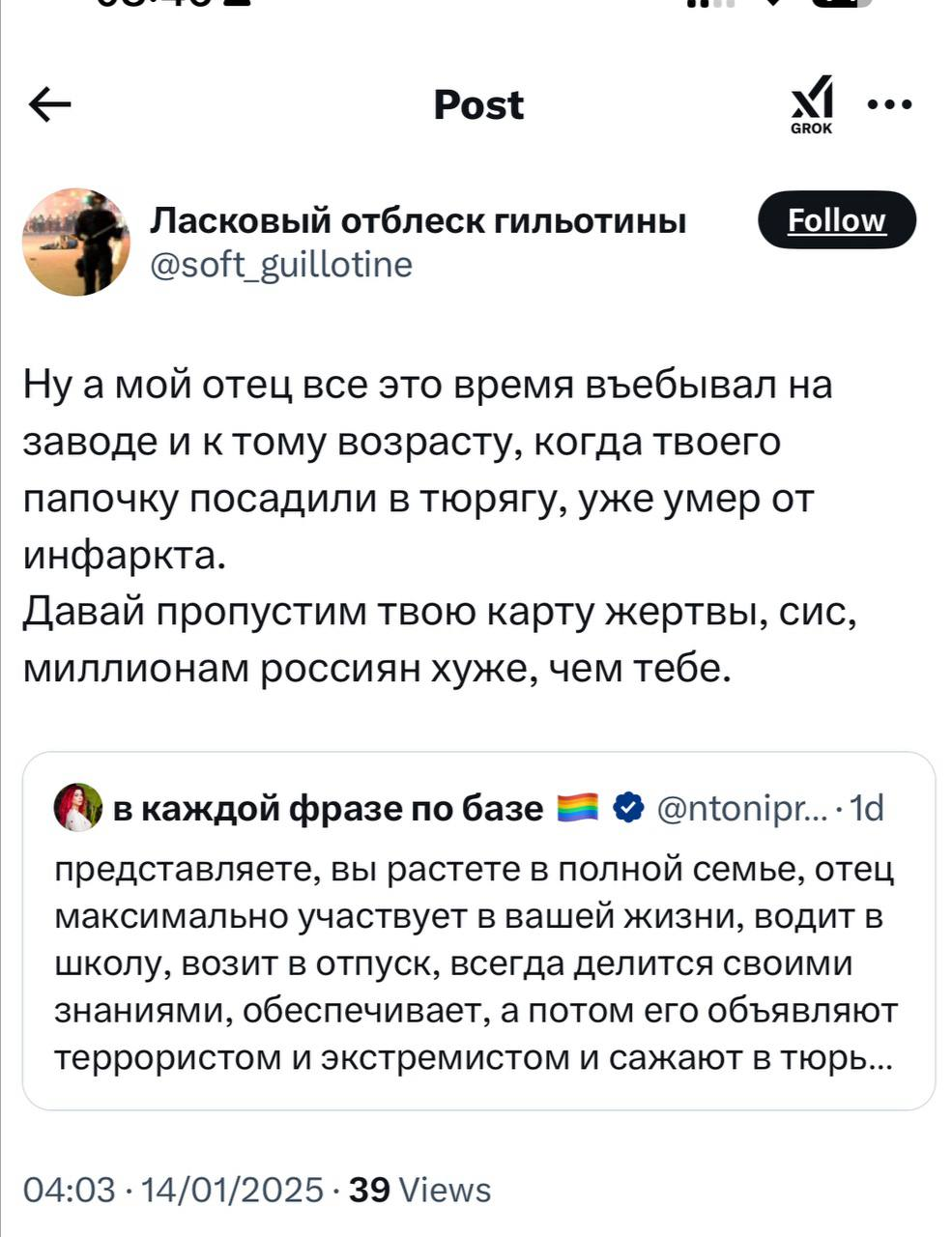Open the Ласковый отблеск гильотины profile name
Viewport: 952px width, 1237px height.
pos(418,221)
